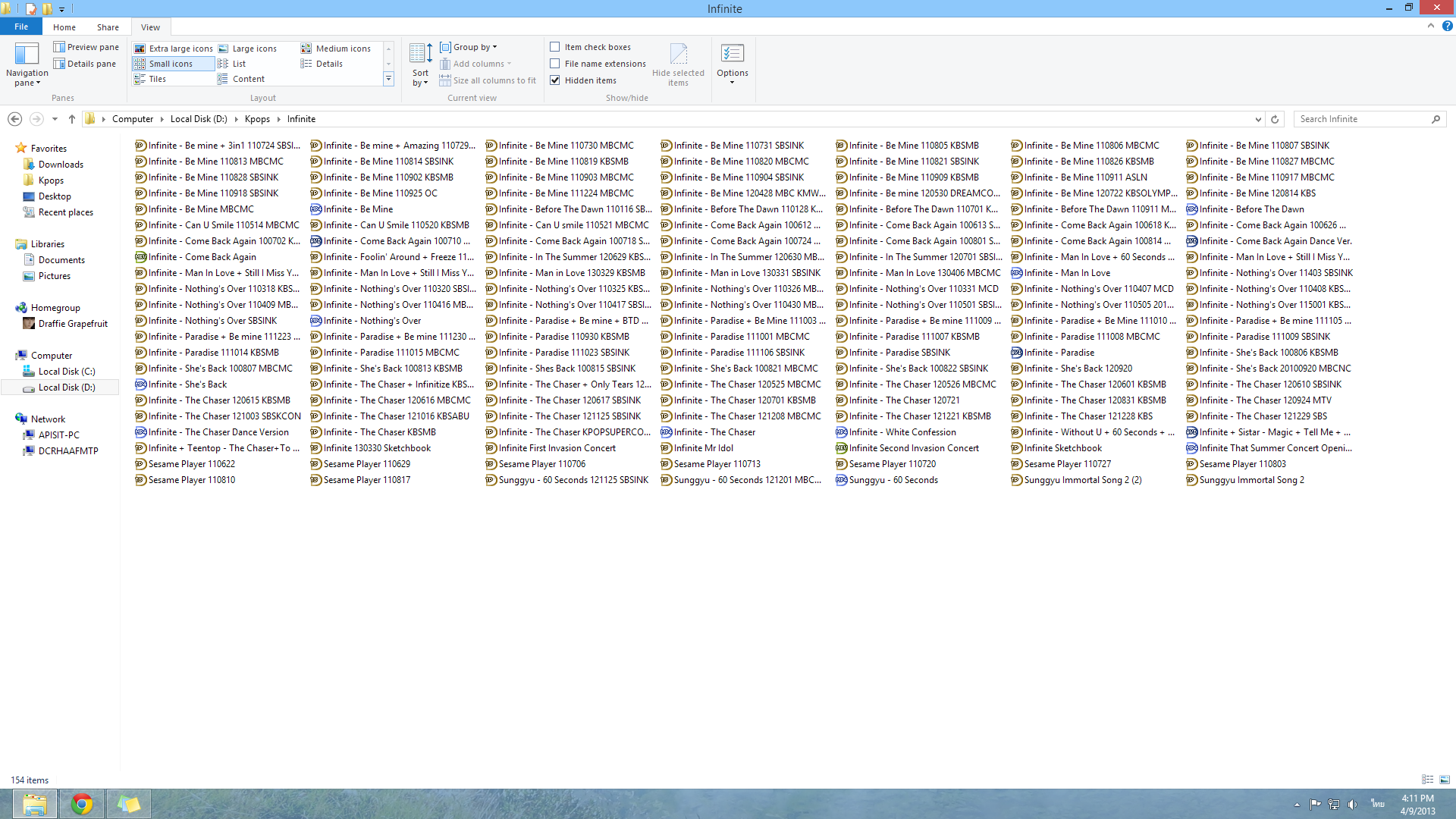This screenshot has height=819, width=1456.
Task: Select Local Disk (C:) in navigation pane
Action: [67, 372]
